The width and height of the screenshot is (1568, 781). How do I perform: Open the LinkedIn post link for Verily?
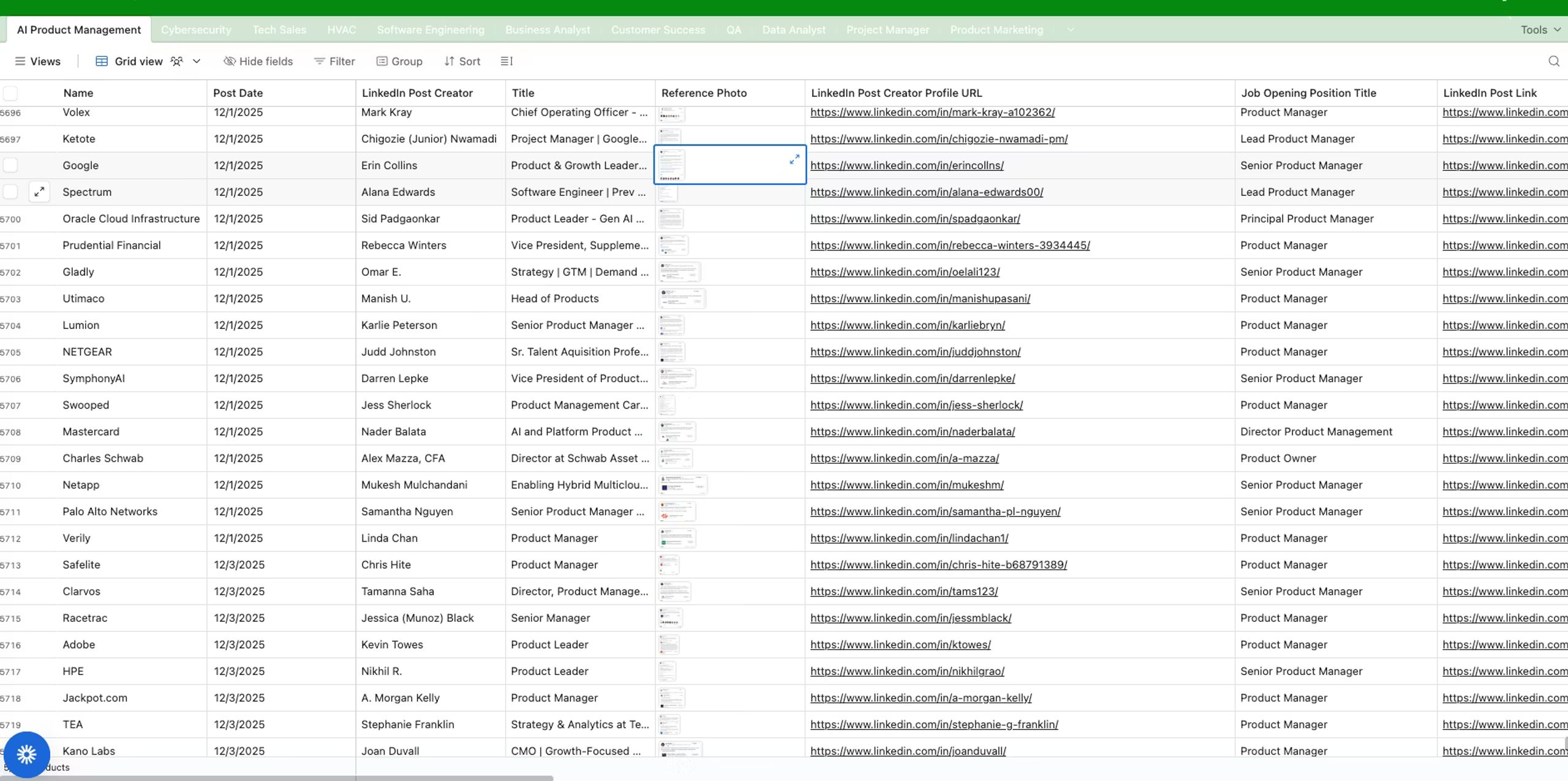pyautogui.click(x=1504, y=538)
